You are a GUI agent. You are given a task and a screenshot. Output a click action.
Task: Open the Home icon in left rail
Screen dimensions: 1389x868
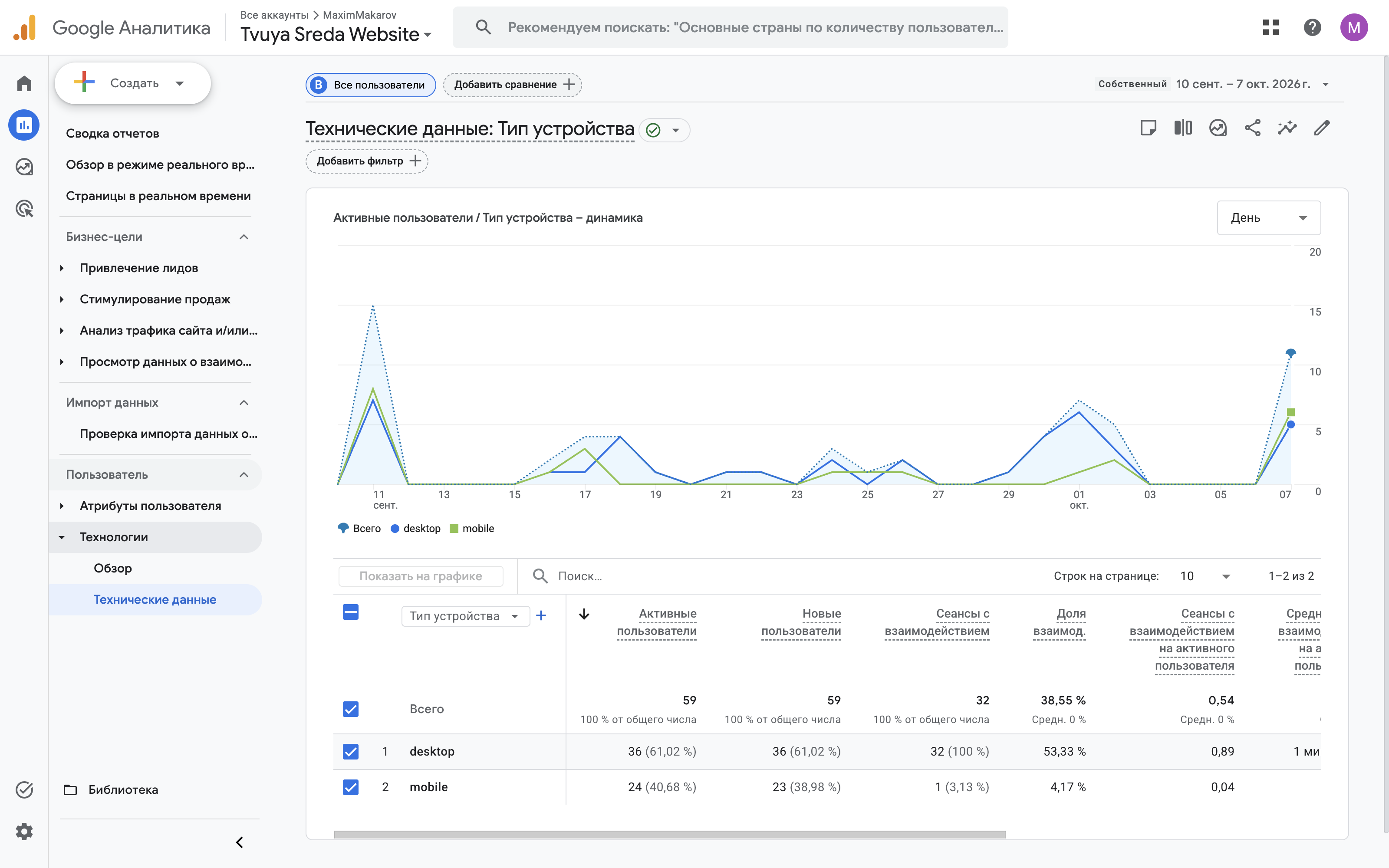(x=24, y=83)
